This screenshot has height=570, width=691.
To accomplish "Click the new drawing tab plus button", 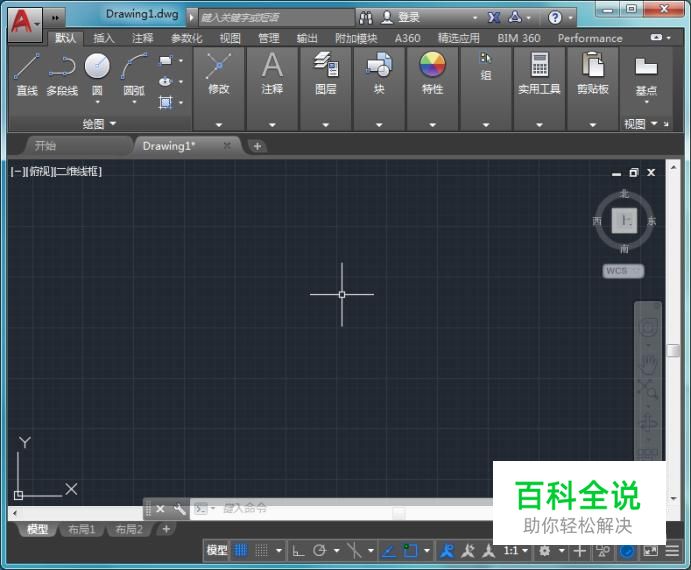I will click(x=257, y=146).
